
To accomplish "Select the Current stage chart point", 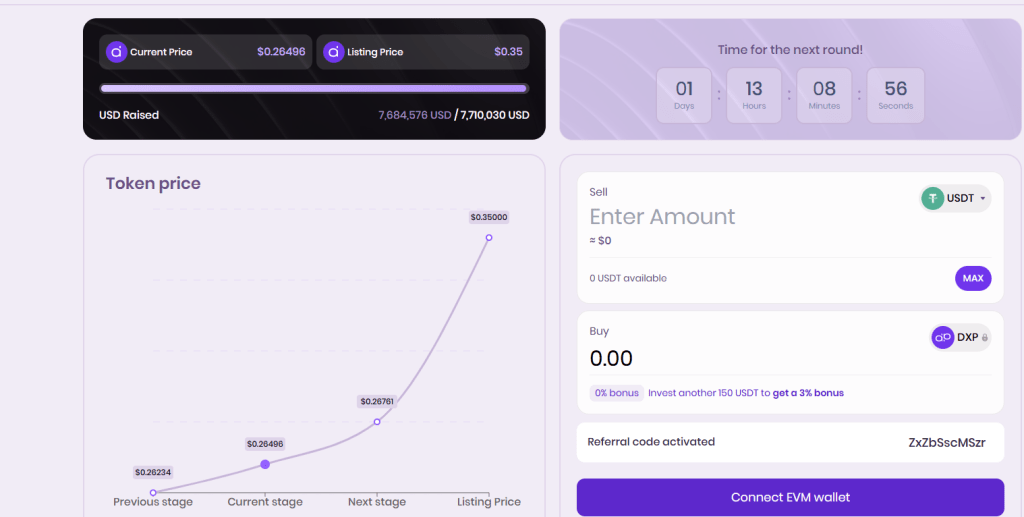I will 265,464.
